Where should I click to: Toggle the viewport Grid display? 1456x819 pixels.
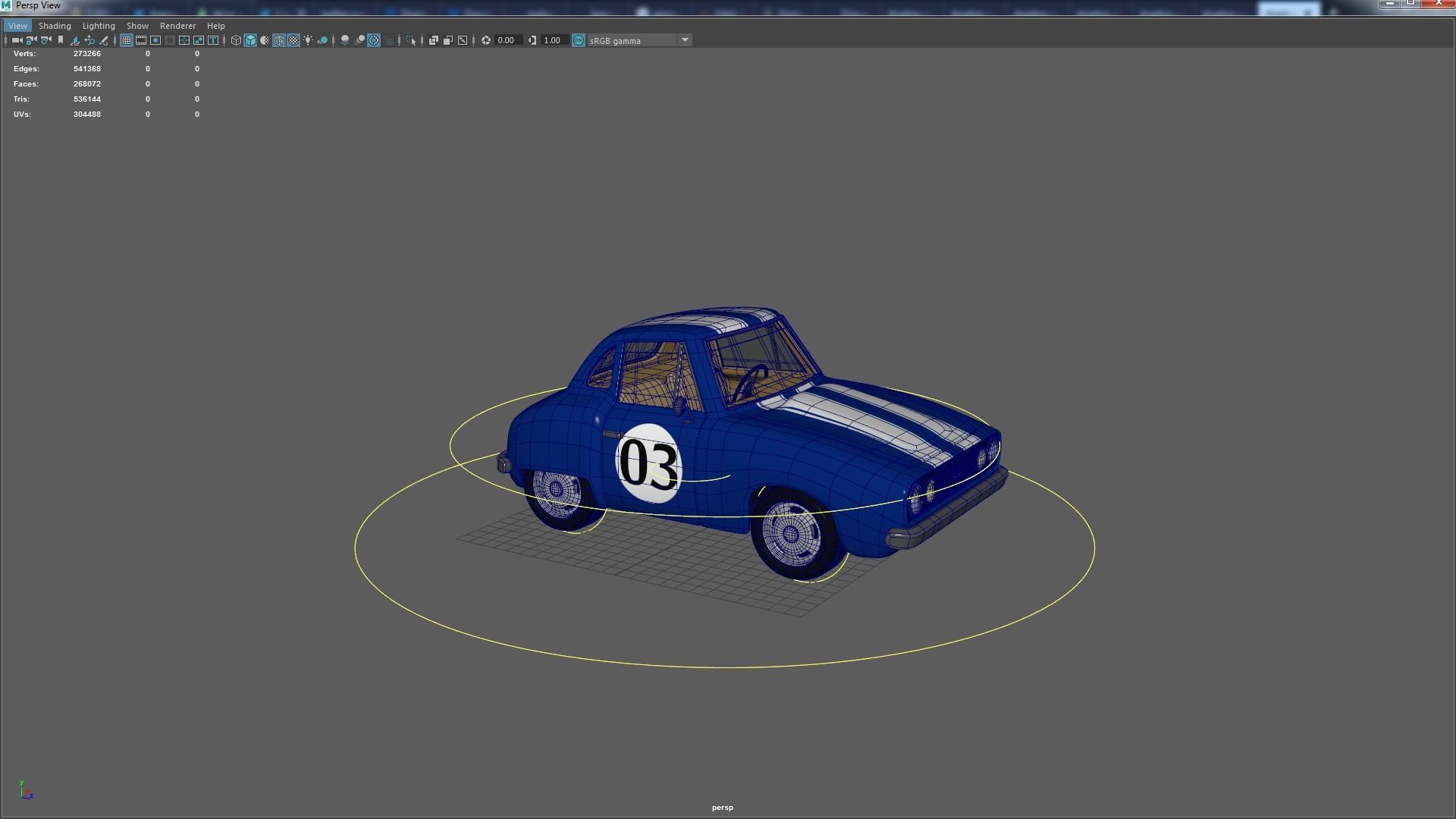click(x=127, y=40)
